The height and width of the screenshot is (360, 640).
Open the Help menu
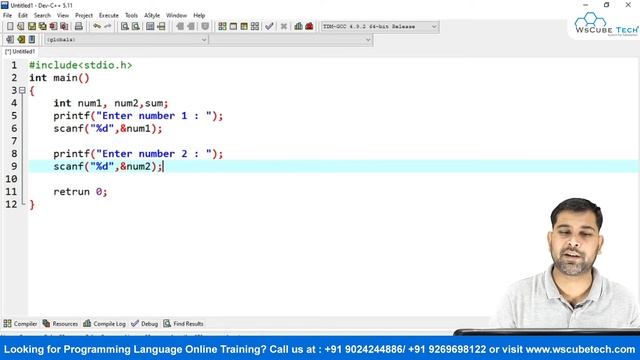[199, 16]
